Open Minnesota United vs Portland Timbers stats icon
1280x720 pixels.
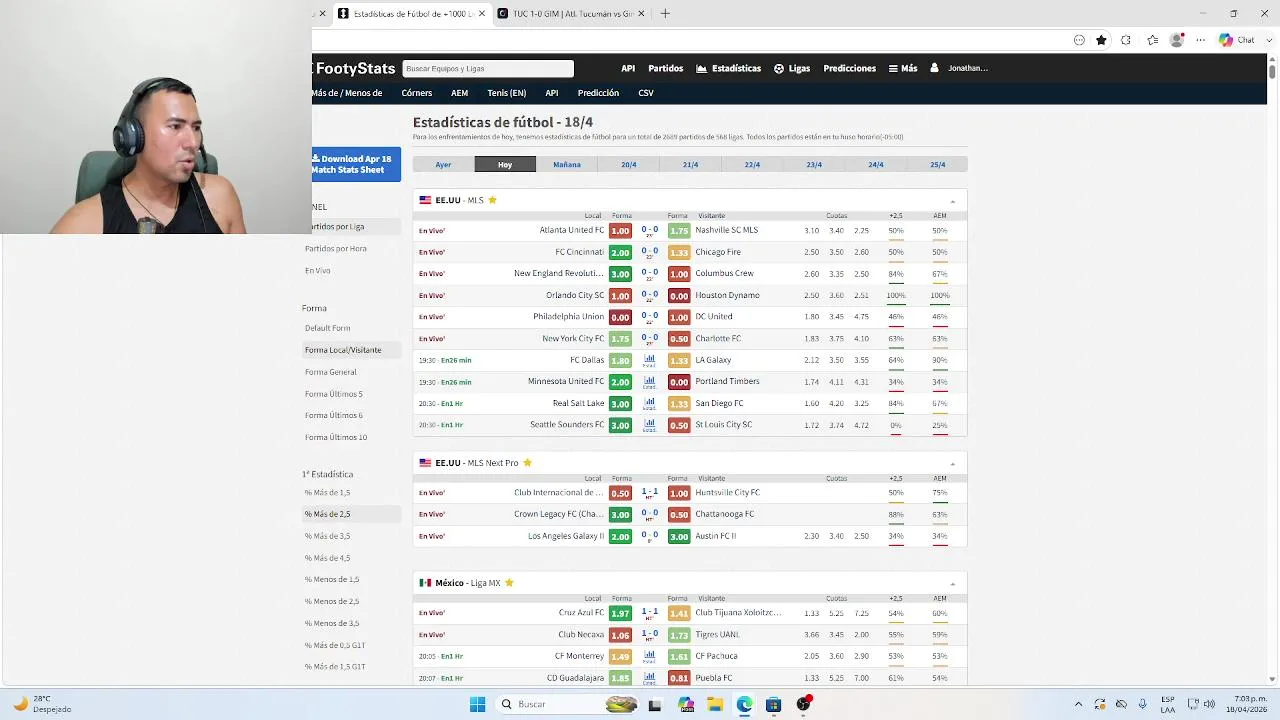[x=649, y=381]
